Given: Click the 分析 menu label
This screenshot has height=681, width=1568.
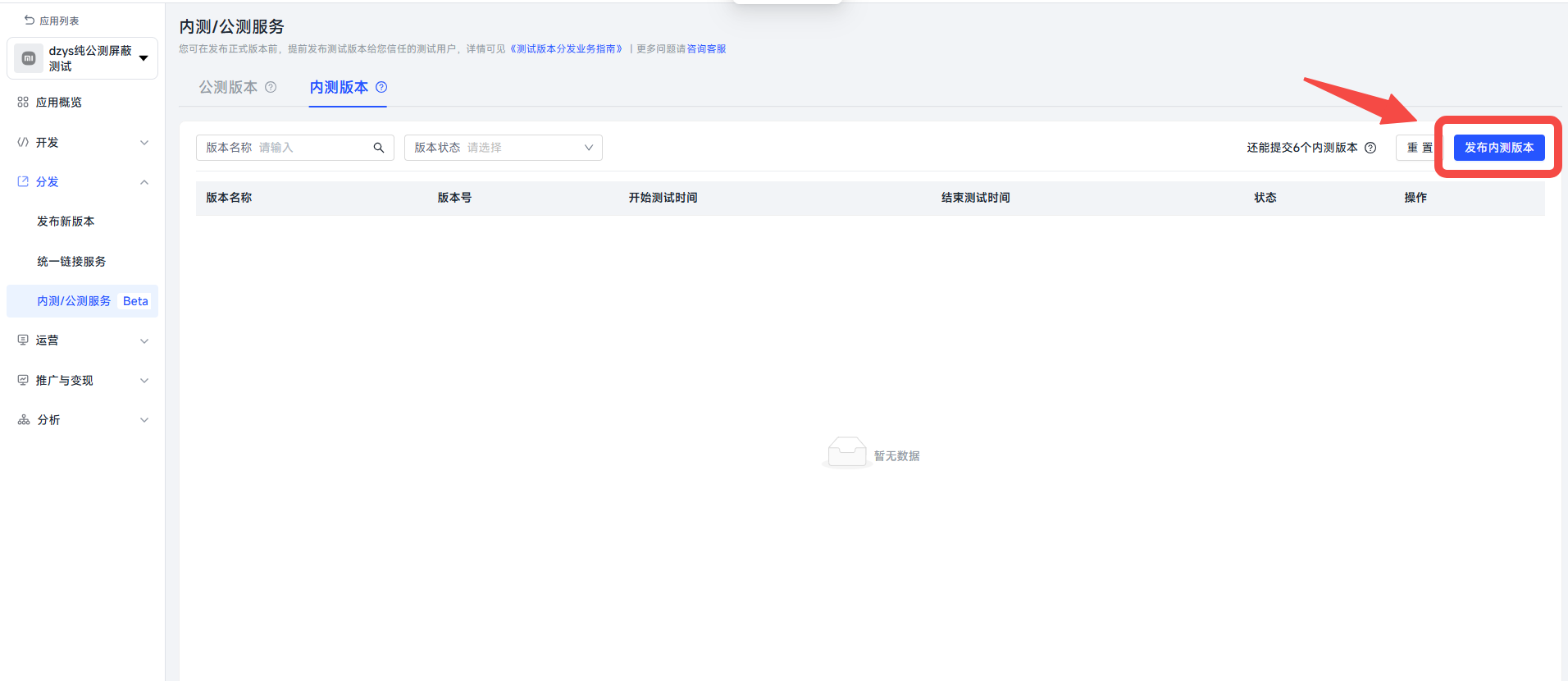Looking at the screenshot, I should (x=48, y=420).
